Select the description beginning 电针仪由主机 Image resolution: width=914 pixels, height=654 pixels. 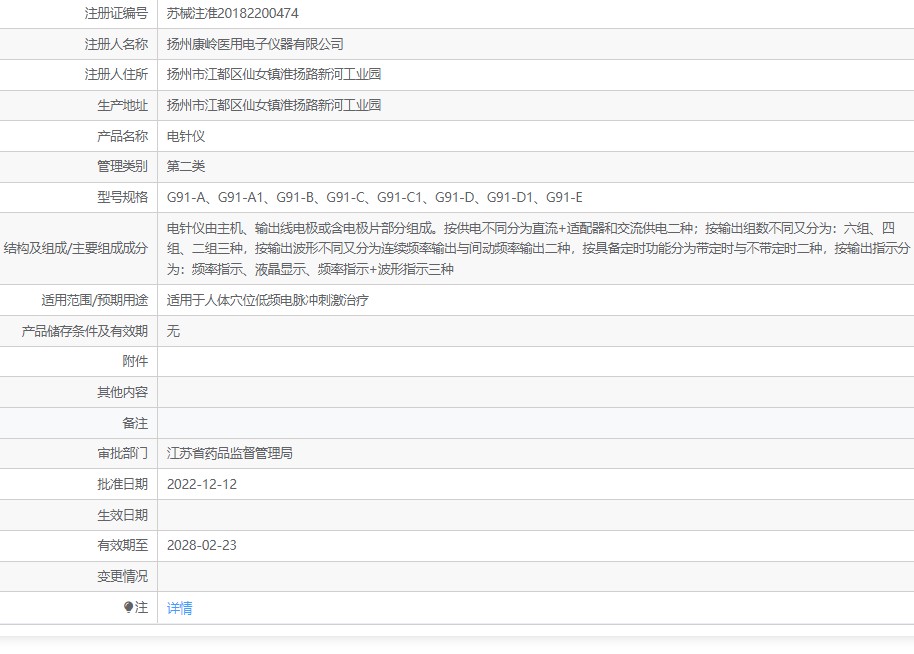pyautogui.click(x=539, y=248)
